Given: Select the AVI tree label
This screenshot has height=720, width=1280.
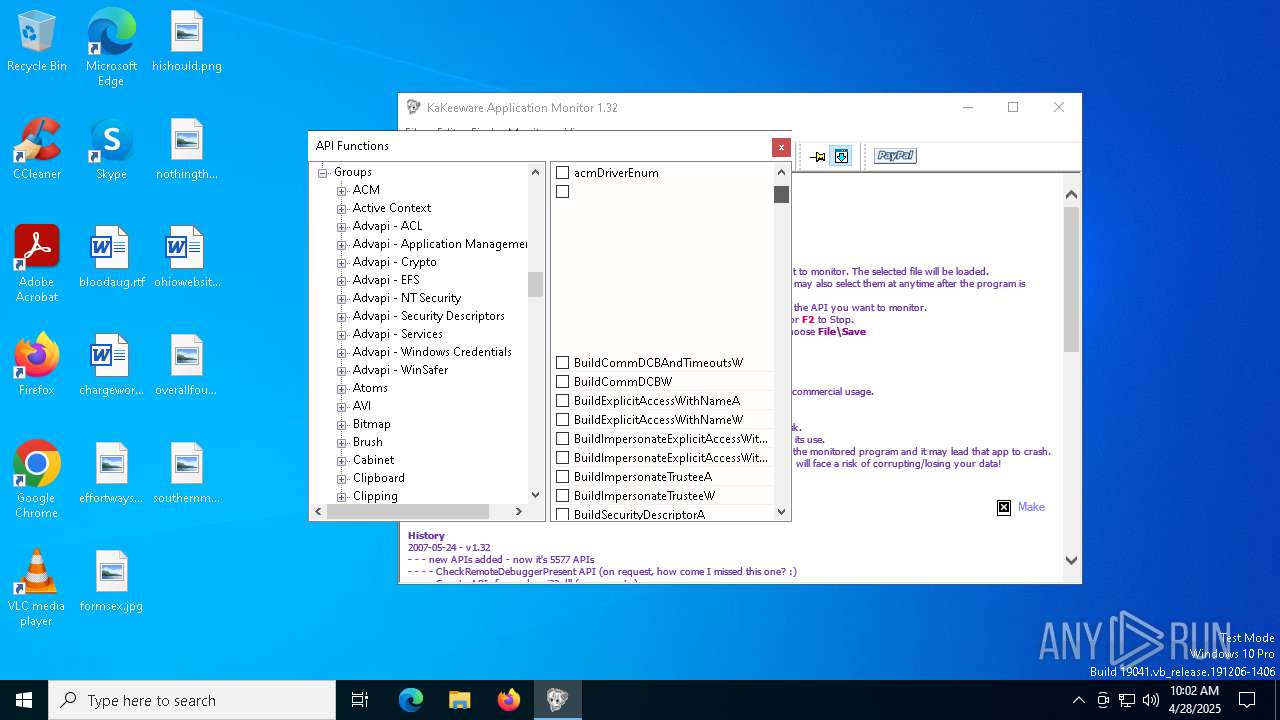Looking at the screenshot, I should [362, 406].
